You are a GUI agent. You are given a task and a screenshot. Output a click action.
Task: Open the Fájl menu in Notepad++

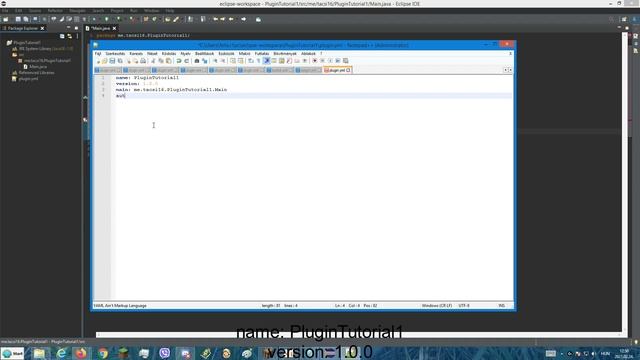point(98,53)
